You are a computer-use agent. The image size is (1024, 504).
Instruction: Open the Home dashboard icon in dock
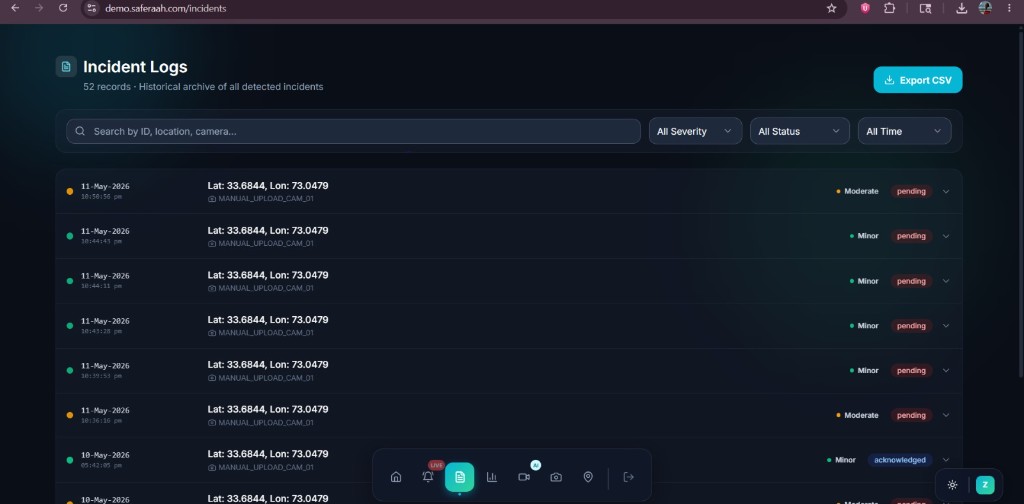[396, 477]
